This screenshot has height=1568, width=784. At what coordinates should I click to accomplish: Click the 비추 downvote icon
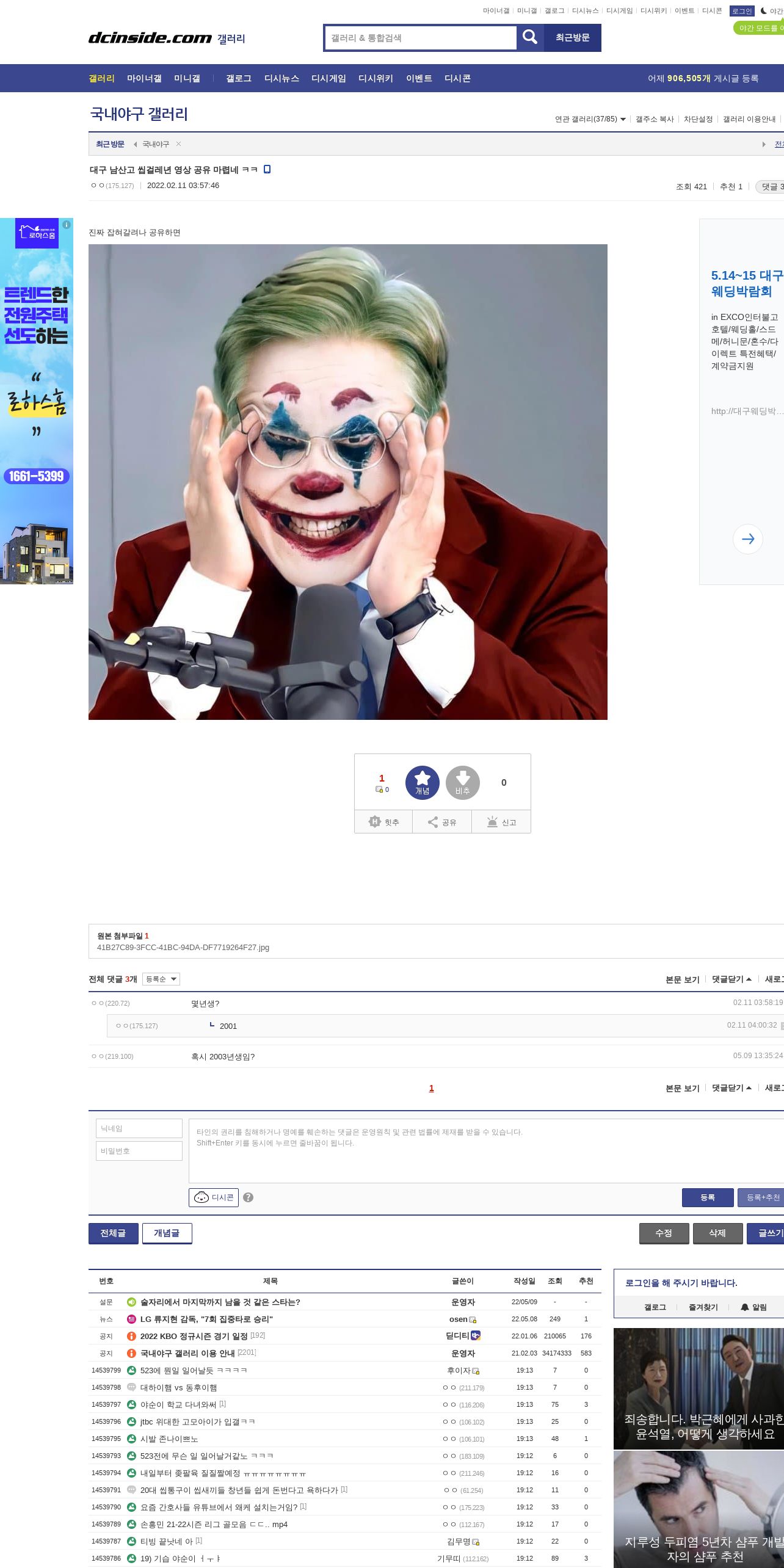(463, 782)
